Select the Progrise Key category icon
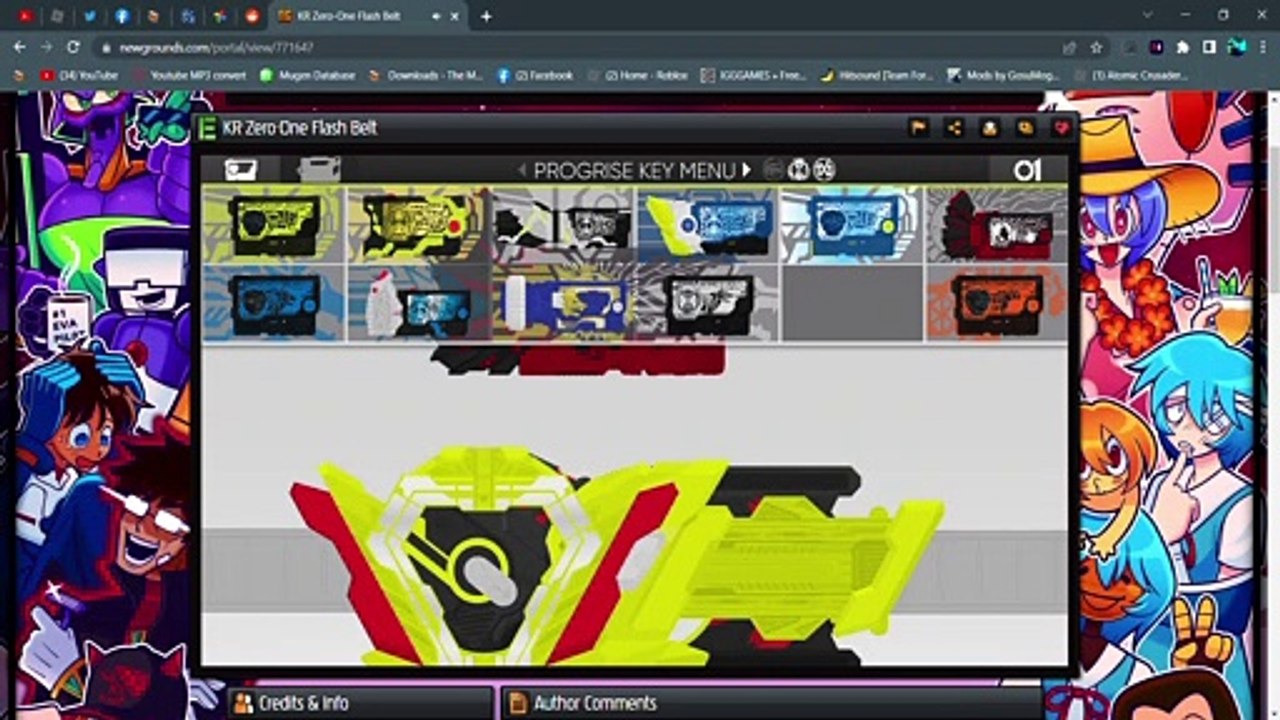Image resolution: width=1280 pixels, height=720 pixels. click(x=241, y=169)
